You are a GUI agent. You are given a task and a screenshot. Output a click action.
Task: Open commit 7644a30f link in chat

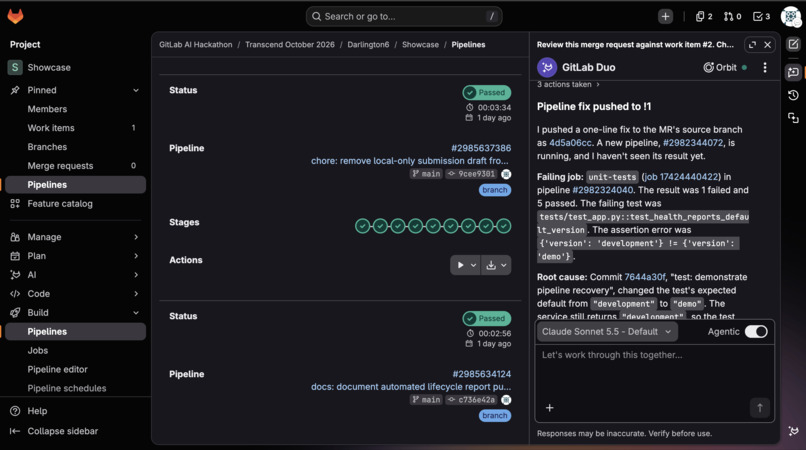(x=645, y=277)
